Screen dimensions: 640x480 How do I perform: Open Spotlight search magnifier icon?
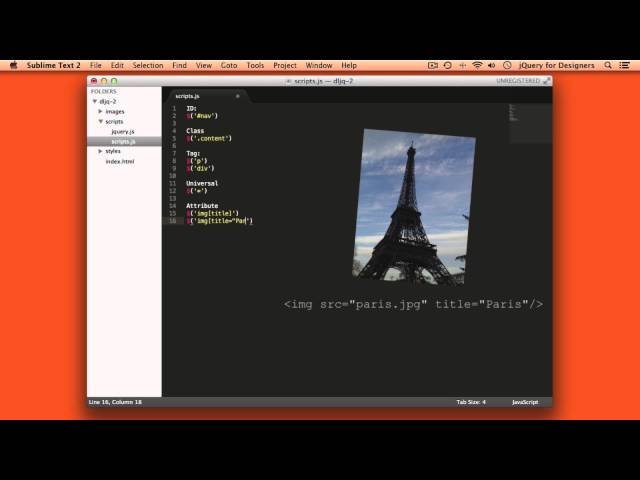coord(608,65)
